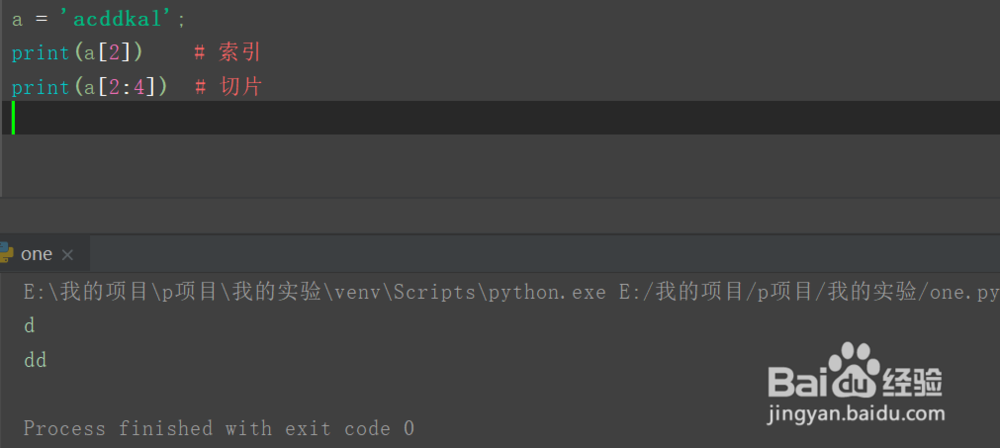Click the 'Process finished with exit code 0' message
Viewport: 1000px width, 448px height.
click(219, 428)
